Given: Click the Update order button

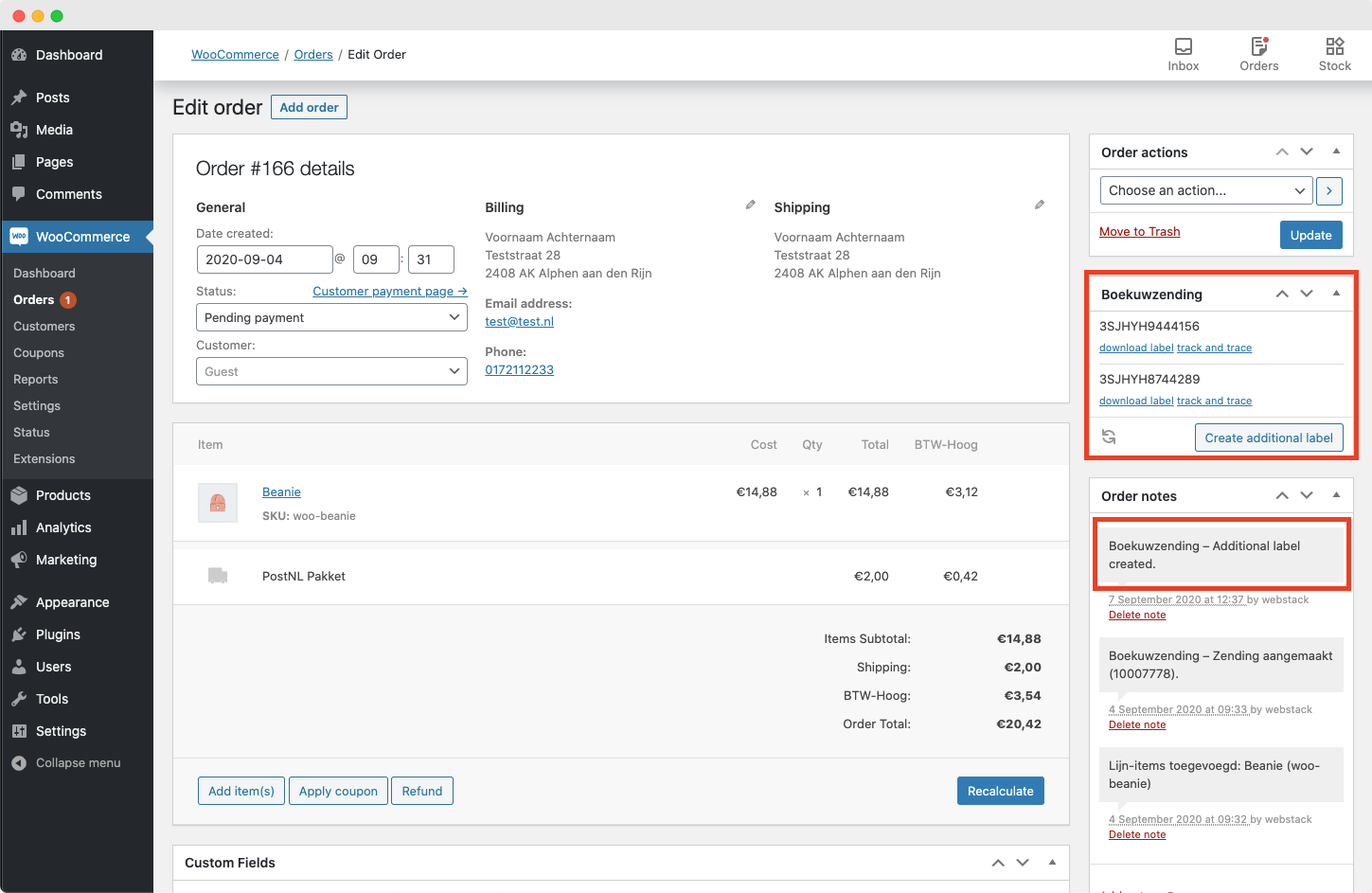Looking at the screenshot, I should [x=1310, y=235].
